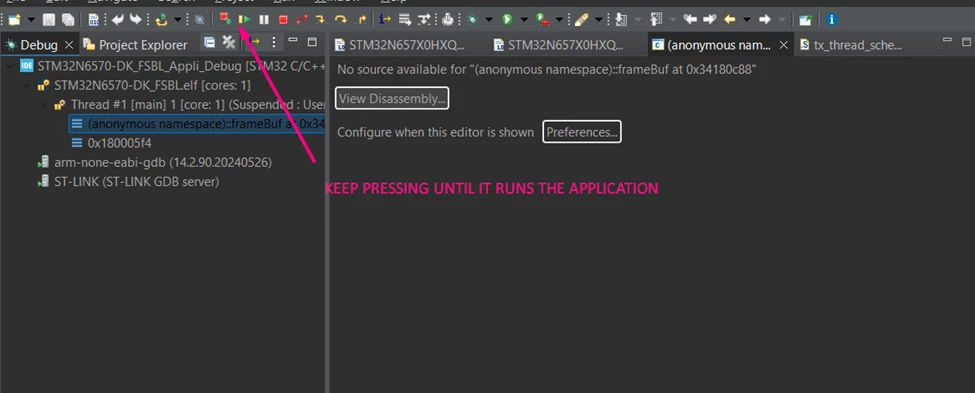
Task: Click the Step Into icon
Action: point(320,20)
